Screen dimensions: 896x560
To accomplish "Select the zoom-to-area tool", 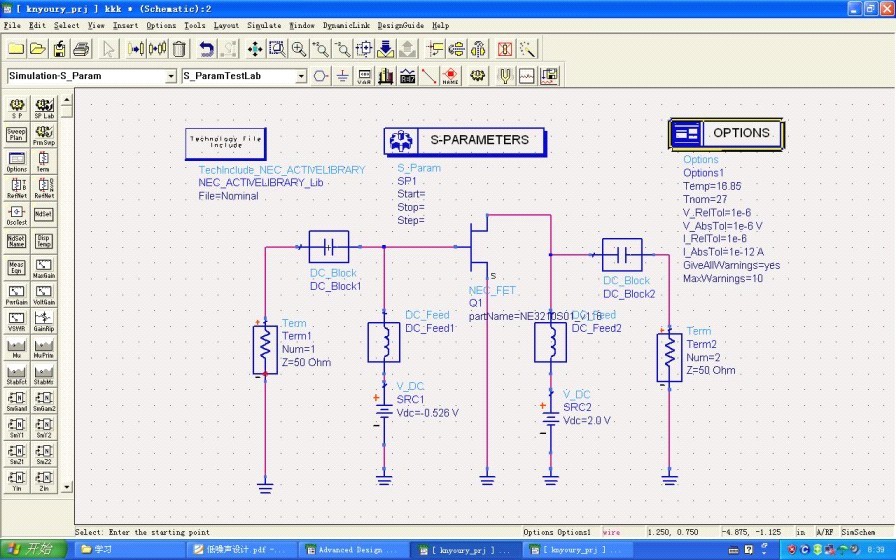I will (x=277, y=49).
